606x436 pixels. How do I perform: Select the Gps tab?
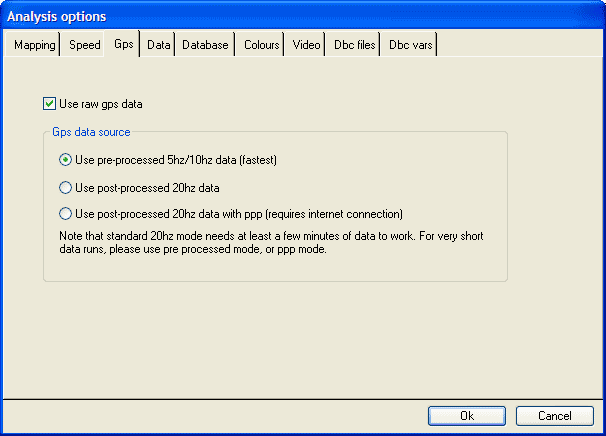point(123,44)
